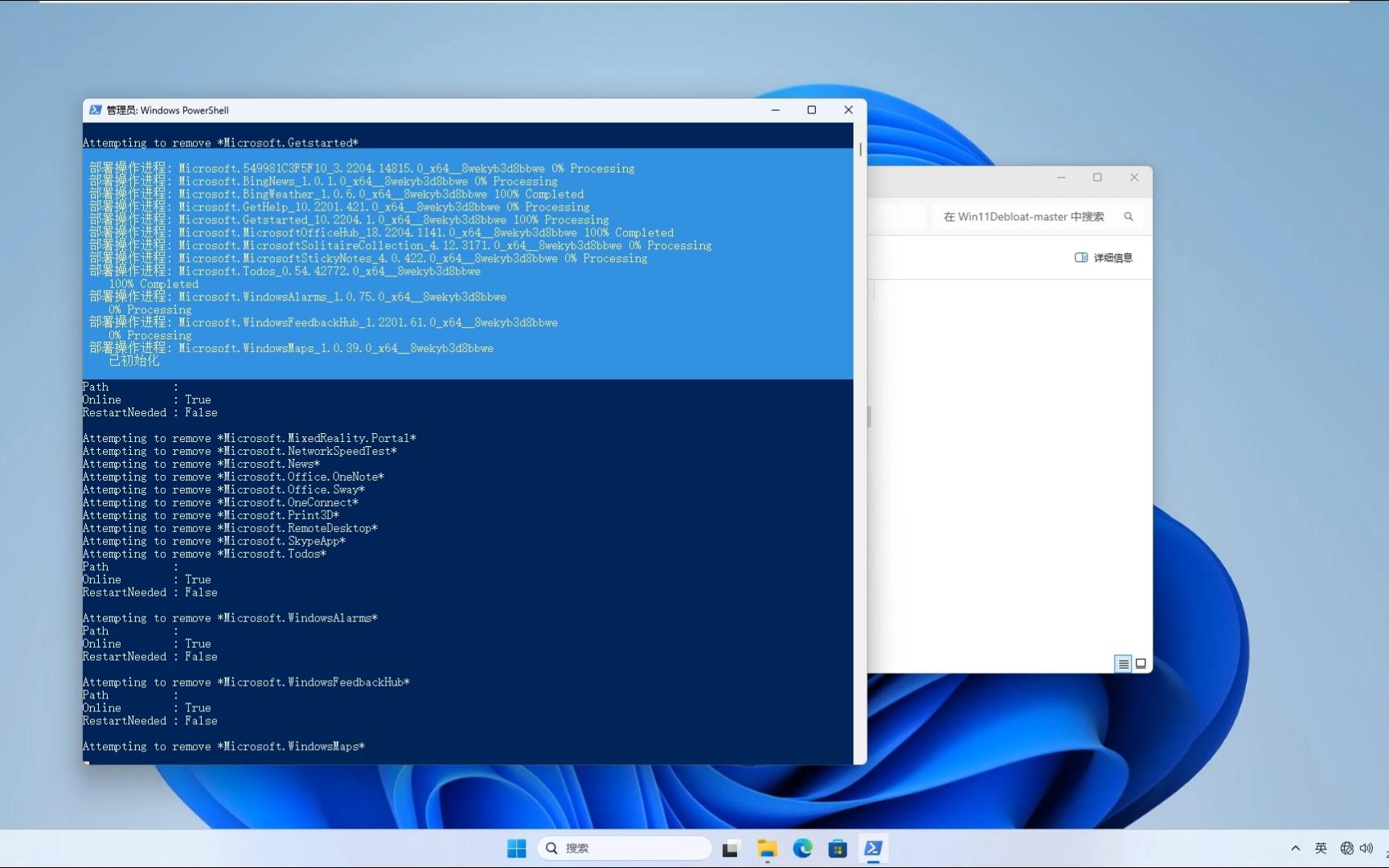1389x868 pixels.
Task: Open network settings from tray globe icon
Action: [x=1347, y=848]
